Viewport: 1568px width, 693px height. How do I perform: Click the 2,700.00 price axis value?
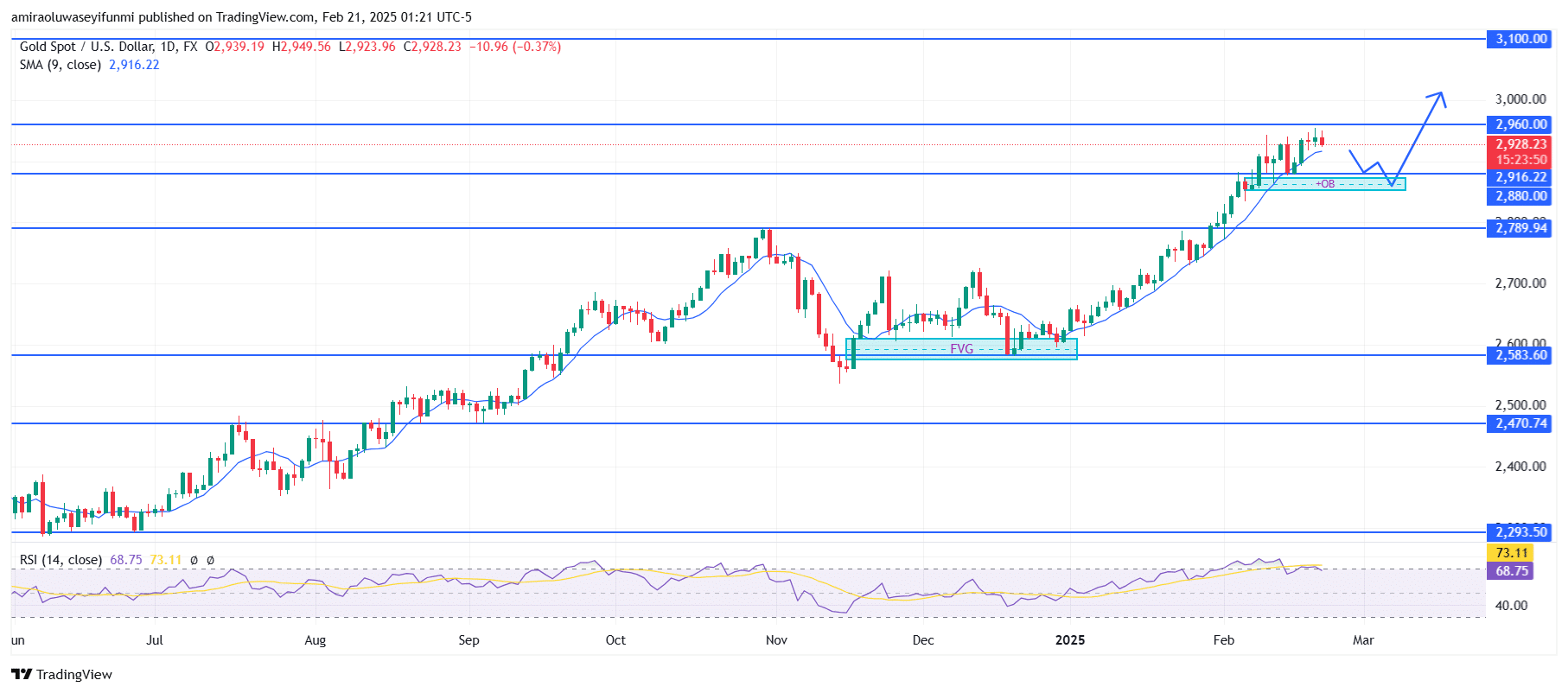tap(1520, 283)
